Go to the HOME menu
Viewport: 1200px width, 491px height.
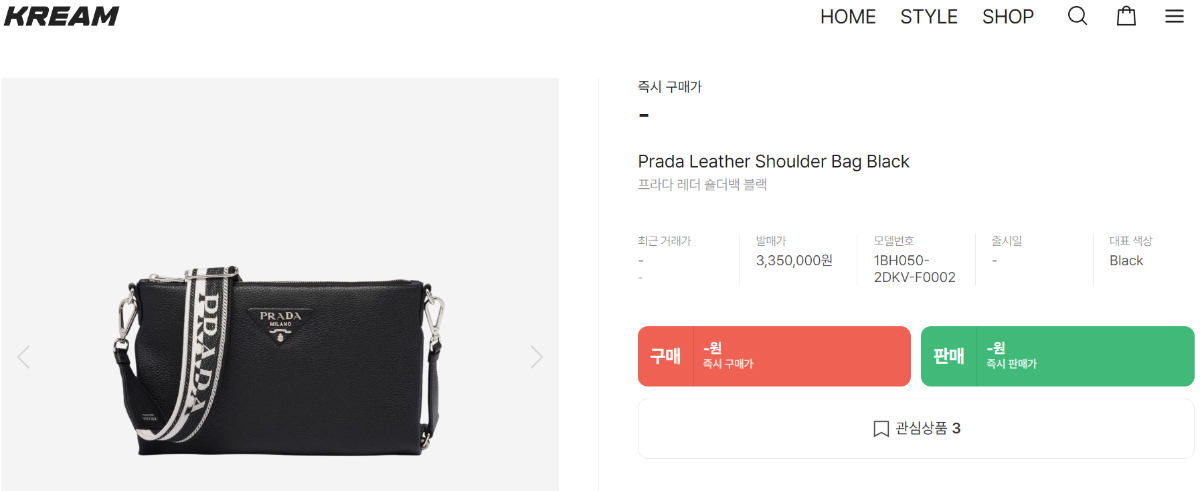coord(848,17)
